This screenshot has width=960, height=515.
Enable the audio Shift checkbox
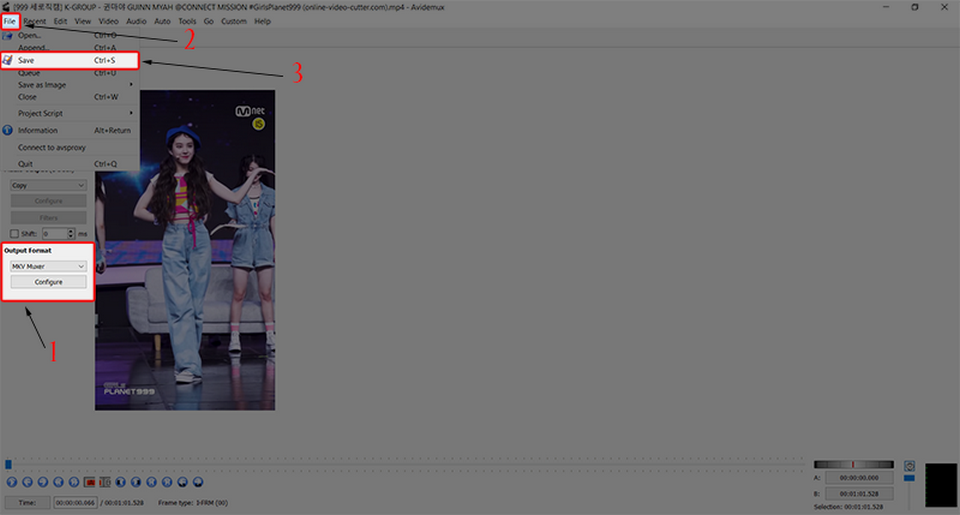tap(14, 234)
